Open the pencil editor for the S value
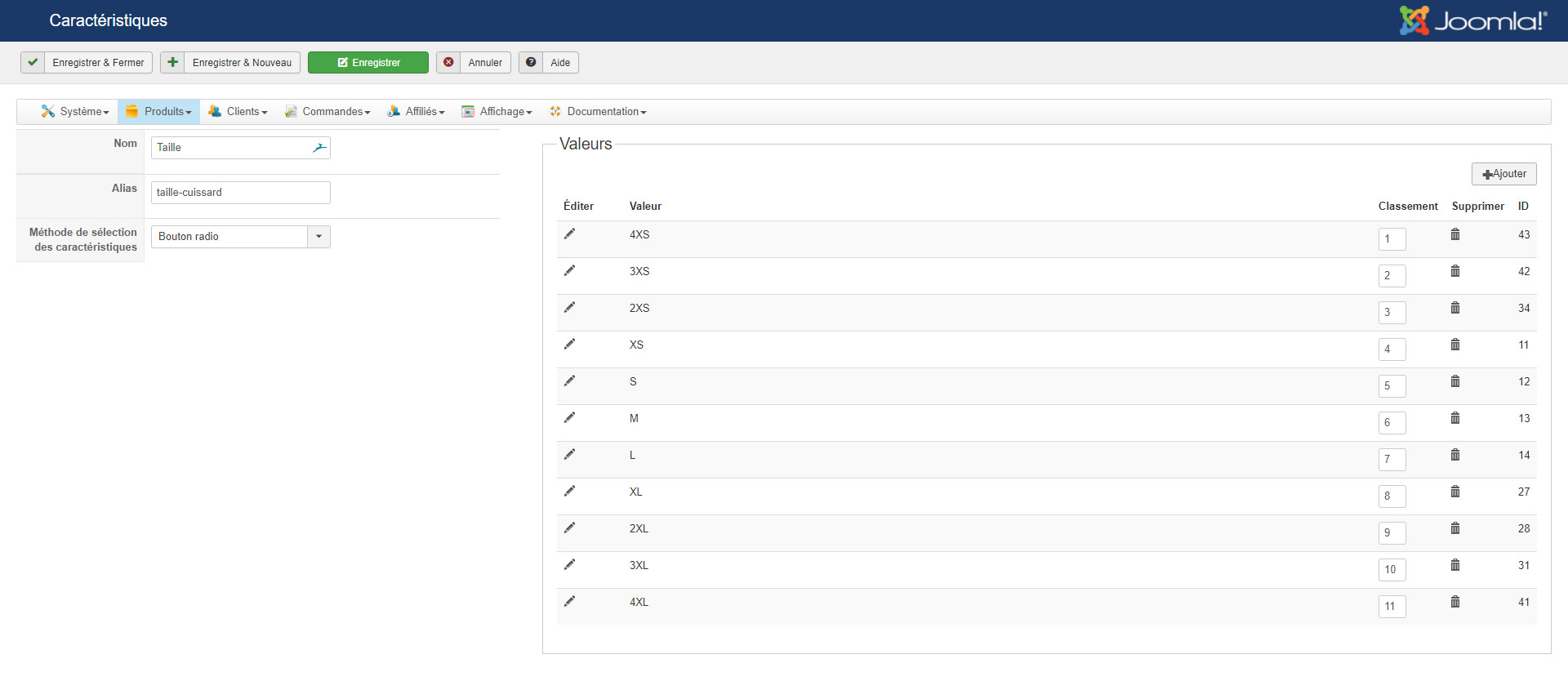Image resolution: width=1568 pixels, height=681 pixels. pos(569,381)
